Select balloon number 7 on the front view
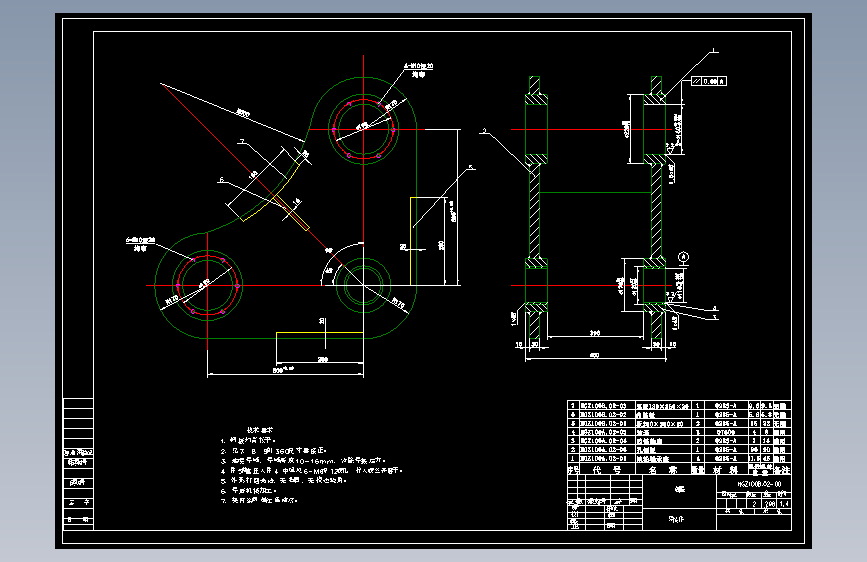The image size is (867, 562). [x=242, y=142]
